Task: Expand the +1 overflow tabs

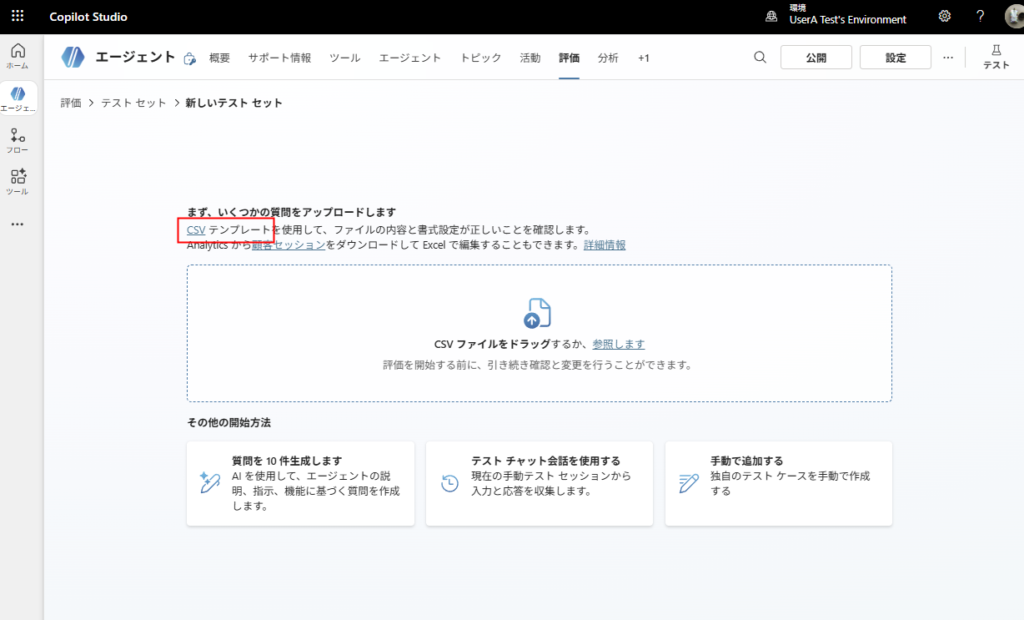Action: [x=643, y=58]
